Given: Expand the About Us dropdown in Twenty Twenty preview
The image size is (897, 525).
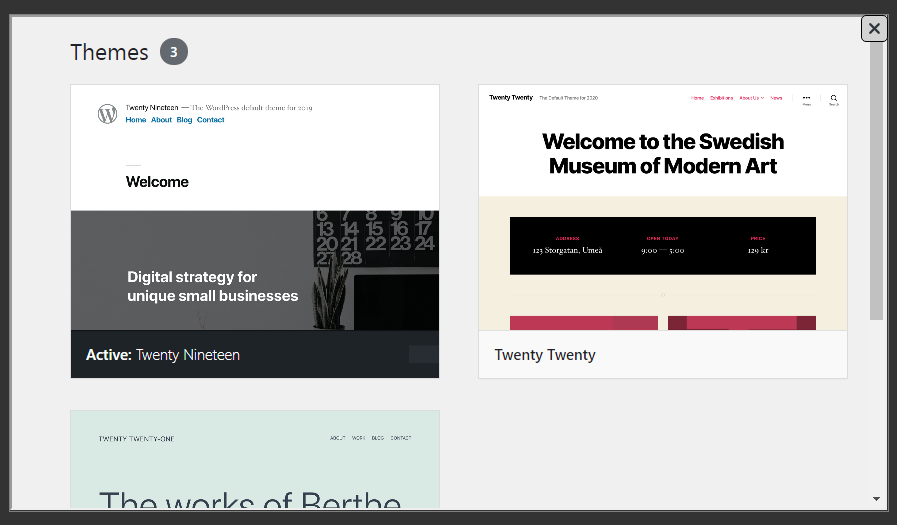Looking at the screenshot, I should pos(750,98).
